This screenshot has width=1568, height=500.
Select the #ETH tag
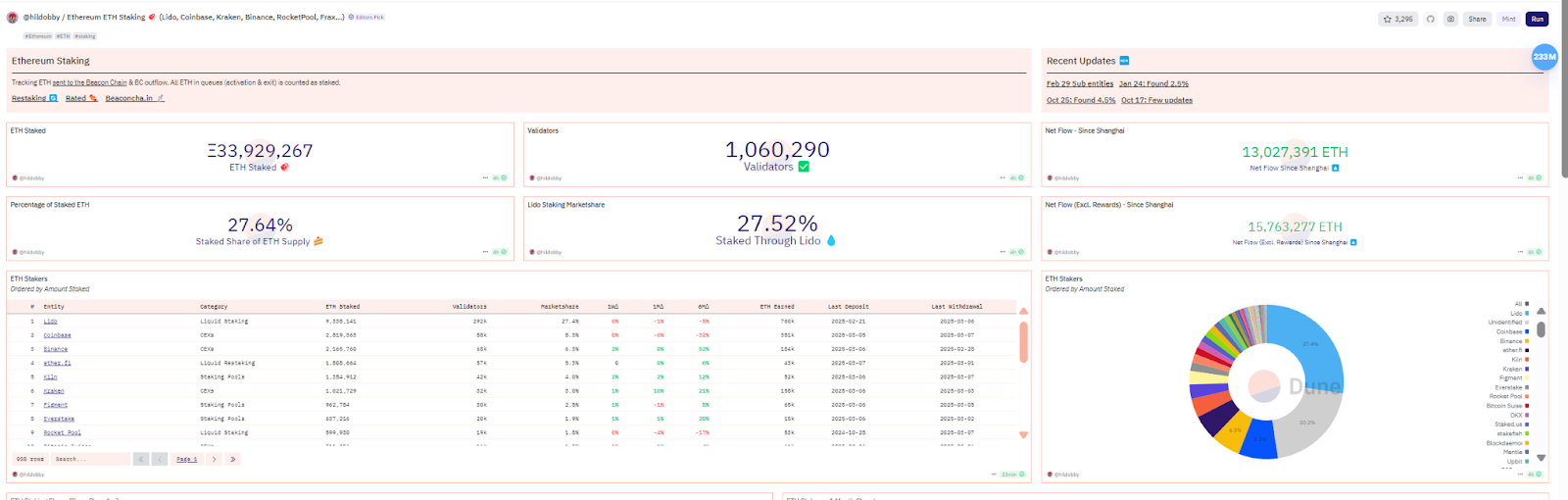63,36
